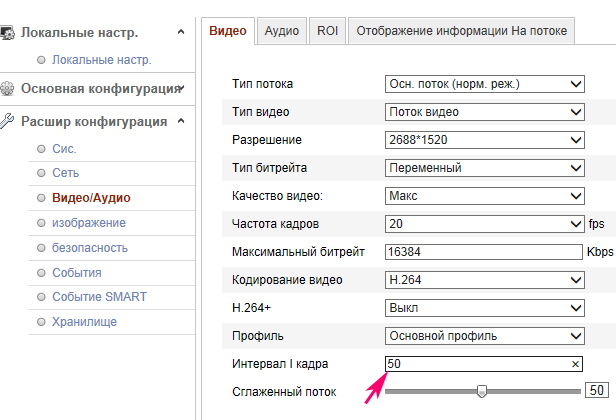This screenshot has width=616, height=420.
Task: Go to Сеть settings
Action: [x=66, y=173]
